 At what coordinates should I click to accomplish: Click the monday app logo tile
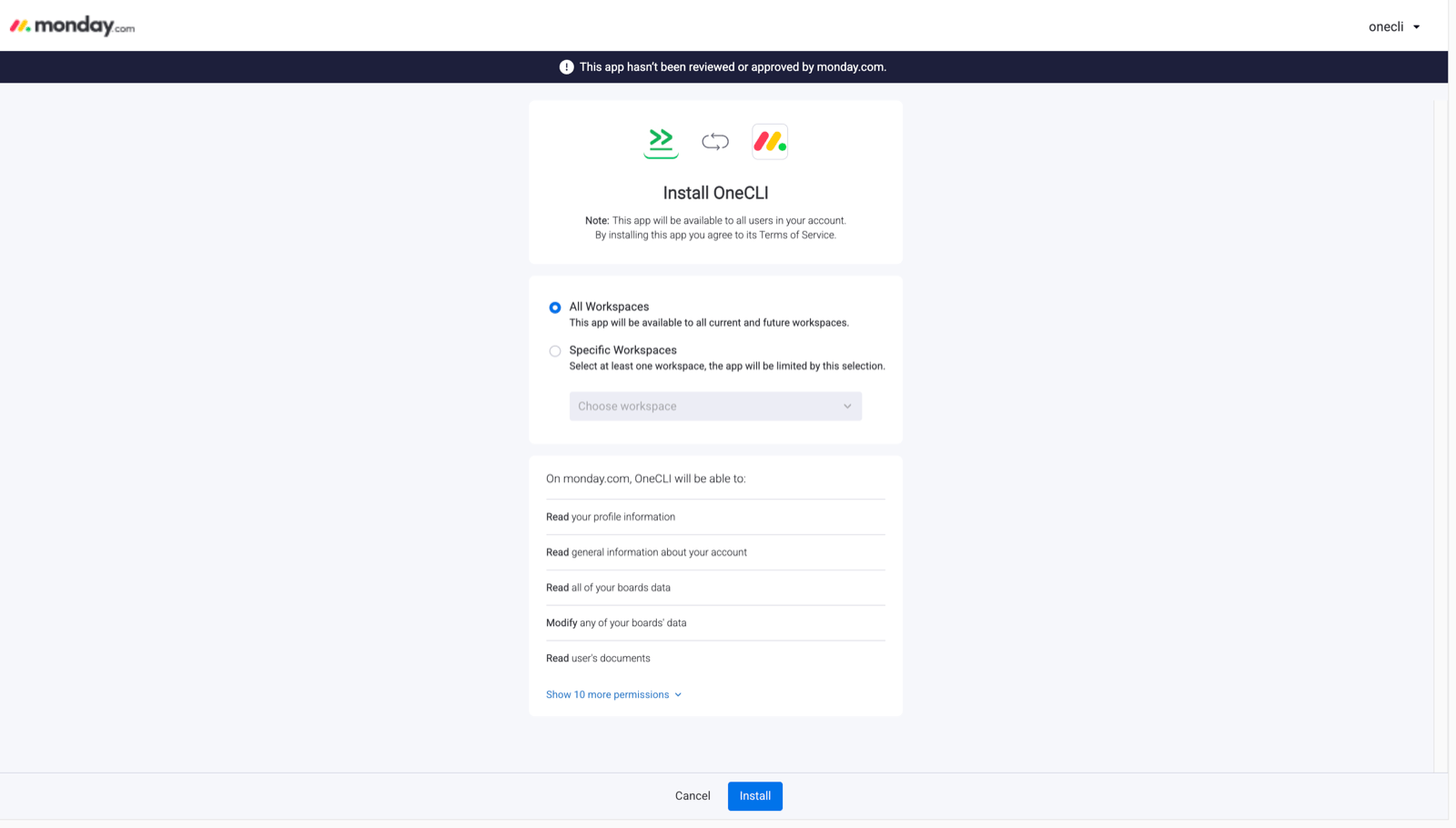point(770,142)
